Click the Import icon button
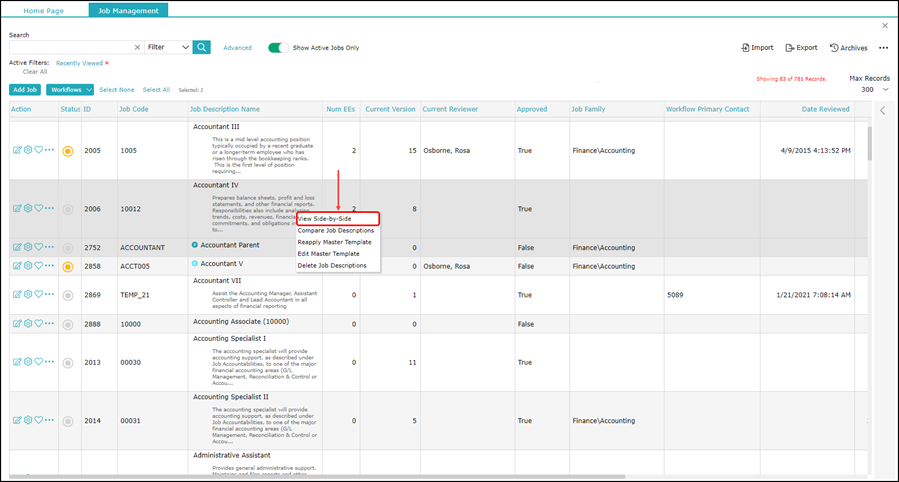Screen dimensions: 899x482 point(757,47)
